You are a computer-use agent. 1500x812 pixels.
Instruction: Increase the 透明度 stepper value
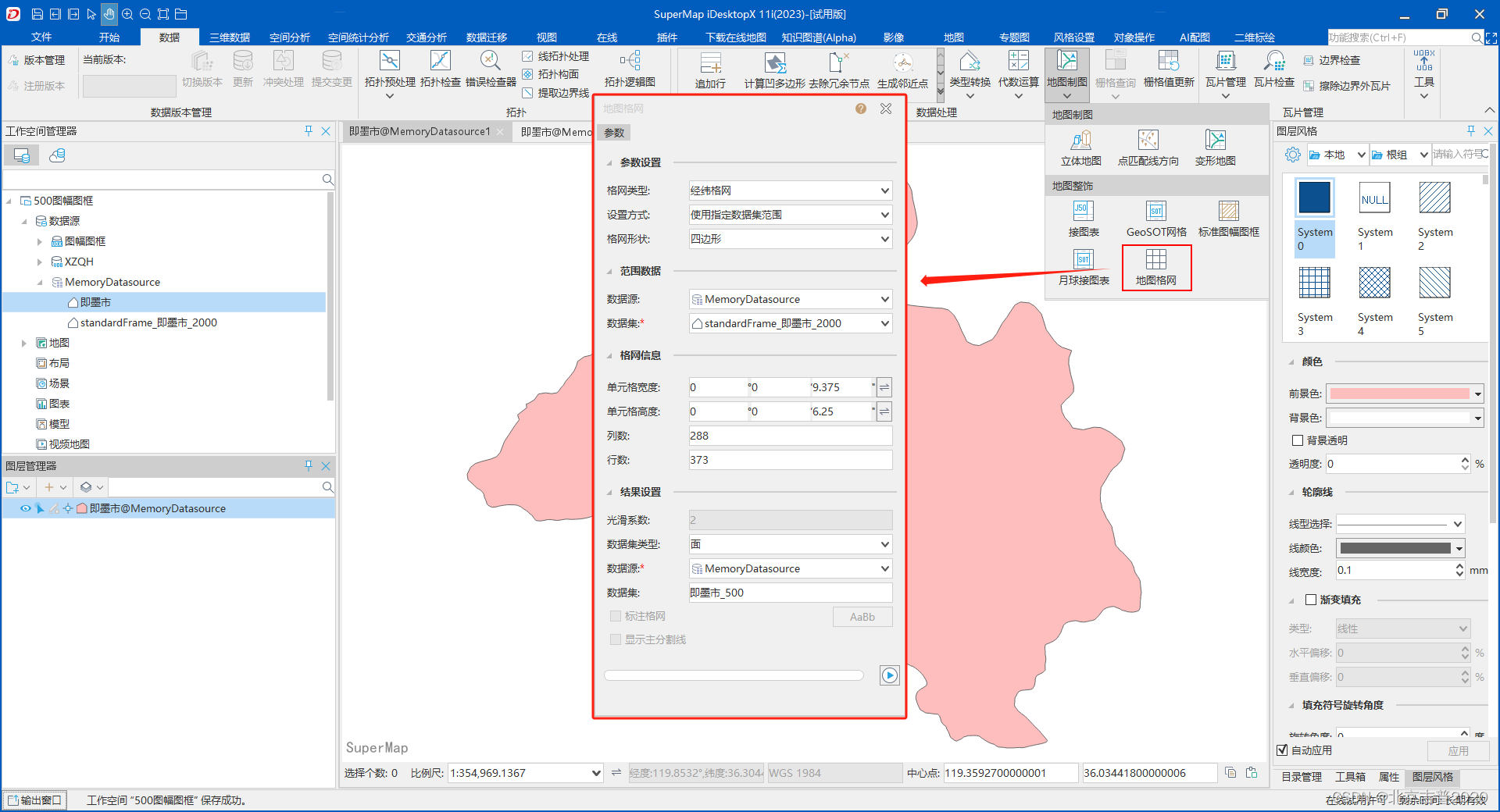(x=1465, y=460)
